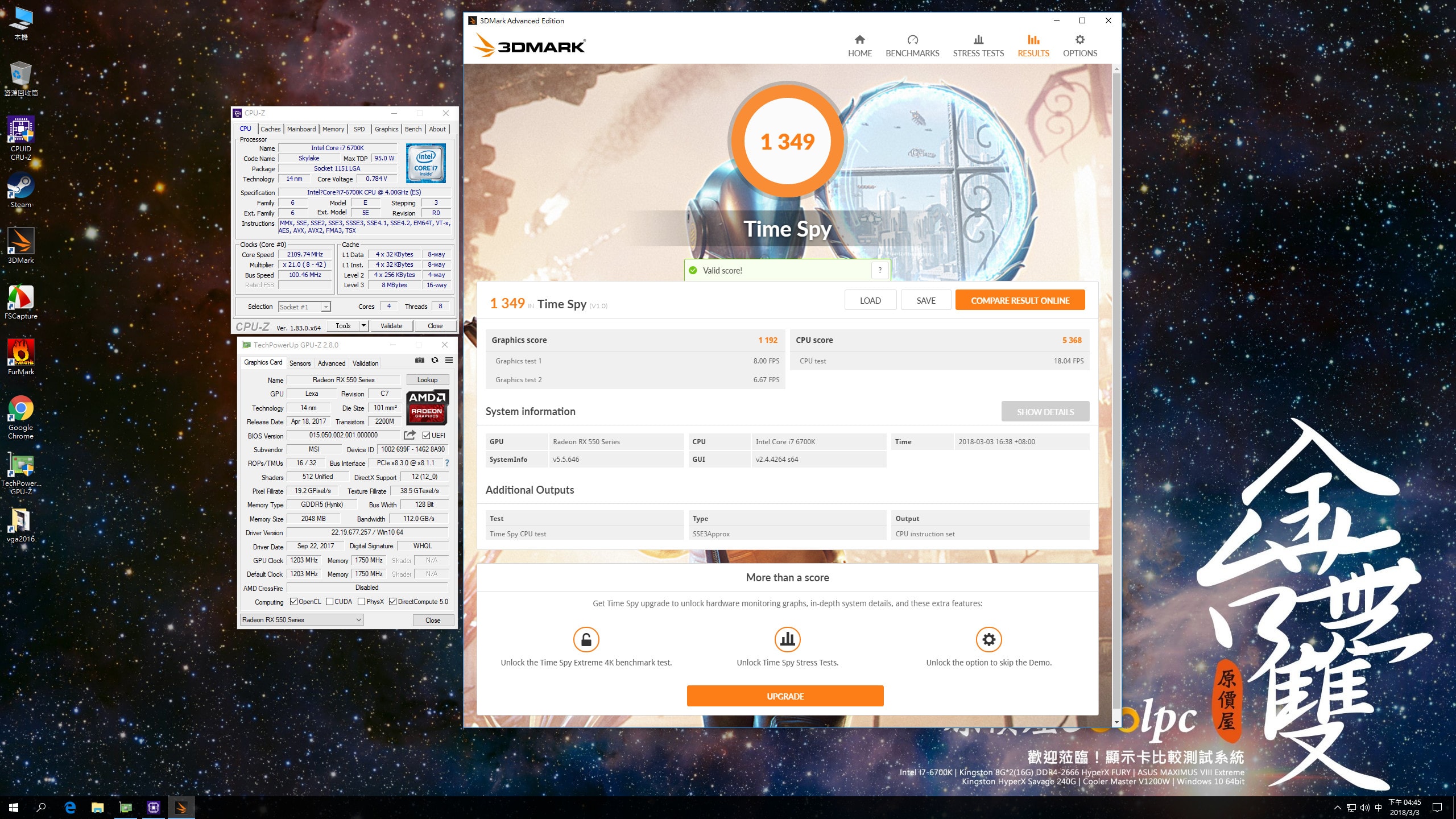Screen dimensions: 1456x819
Task: Open the vga2016 desktop shortcut
Action: pos(21,526)
